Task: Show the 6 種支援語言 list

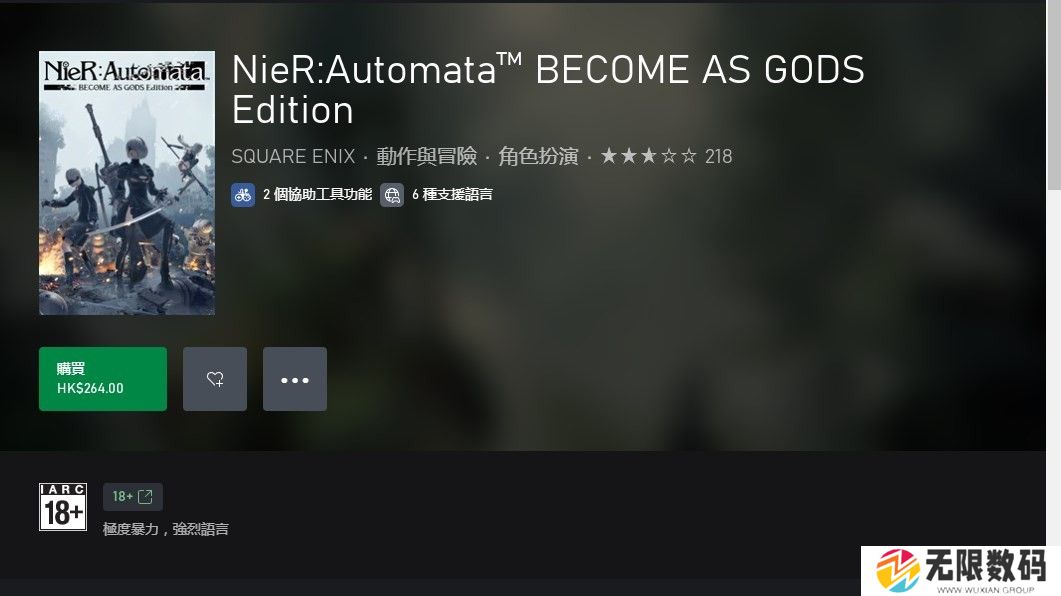Action: pos(452,195)
